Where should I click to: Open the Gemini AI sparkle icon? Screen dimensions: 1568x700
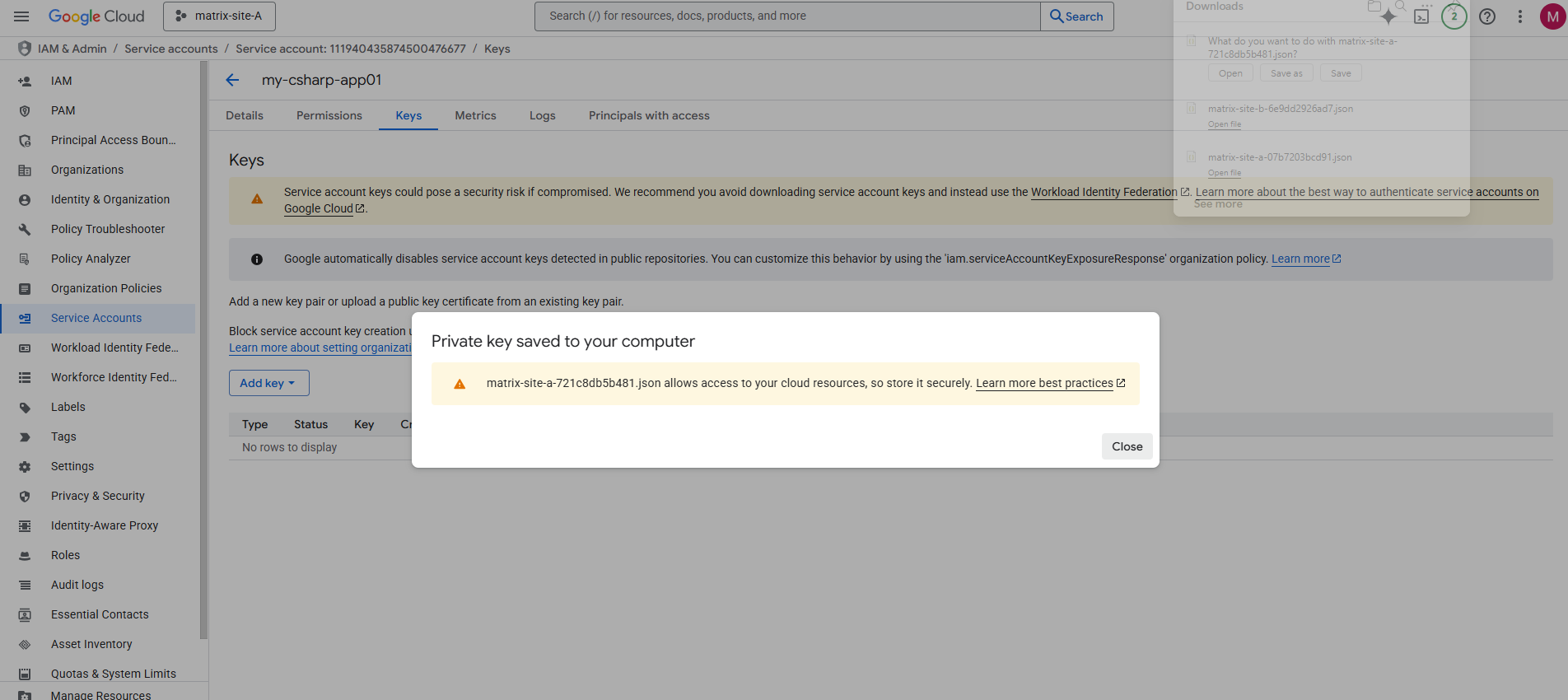click(x=1388, y=16)
